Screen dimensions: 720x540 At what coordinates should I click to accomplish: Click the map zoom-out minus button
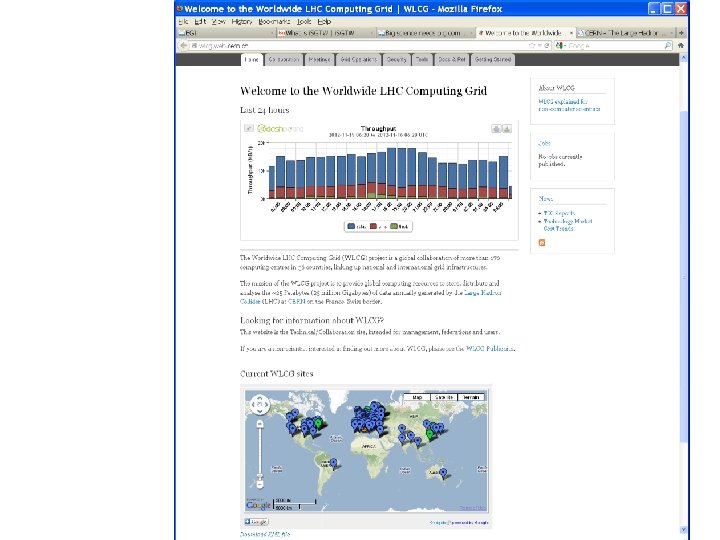click(260, 484)
